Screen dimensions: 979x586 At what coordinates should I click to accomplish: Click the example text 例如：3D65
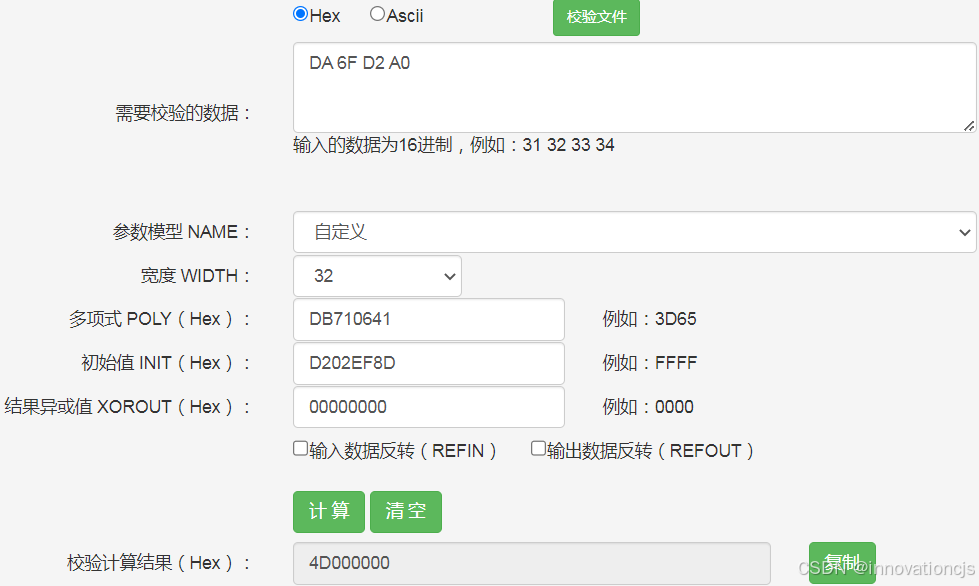649,319
